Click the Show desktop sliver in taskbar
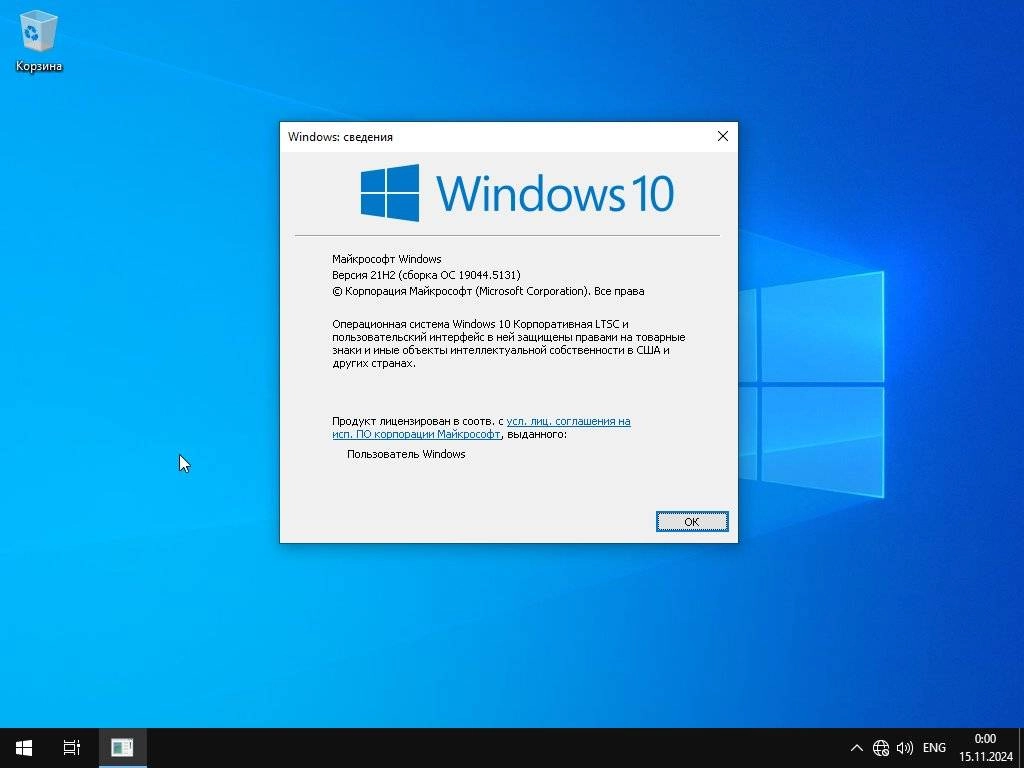 pyautogui.click(x=1021, y=748)
